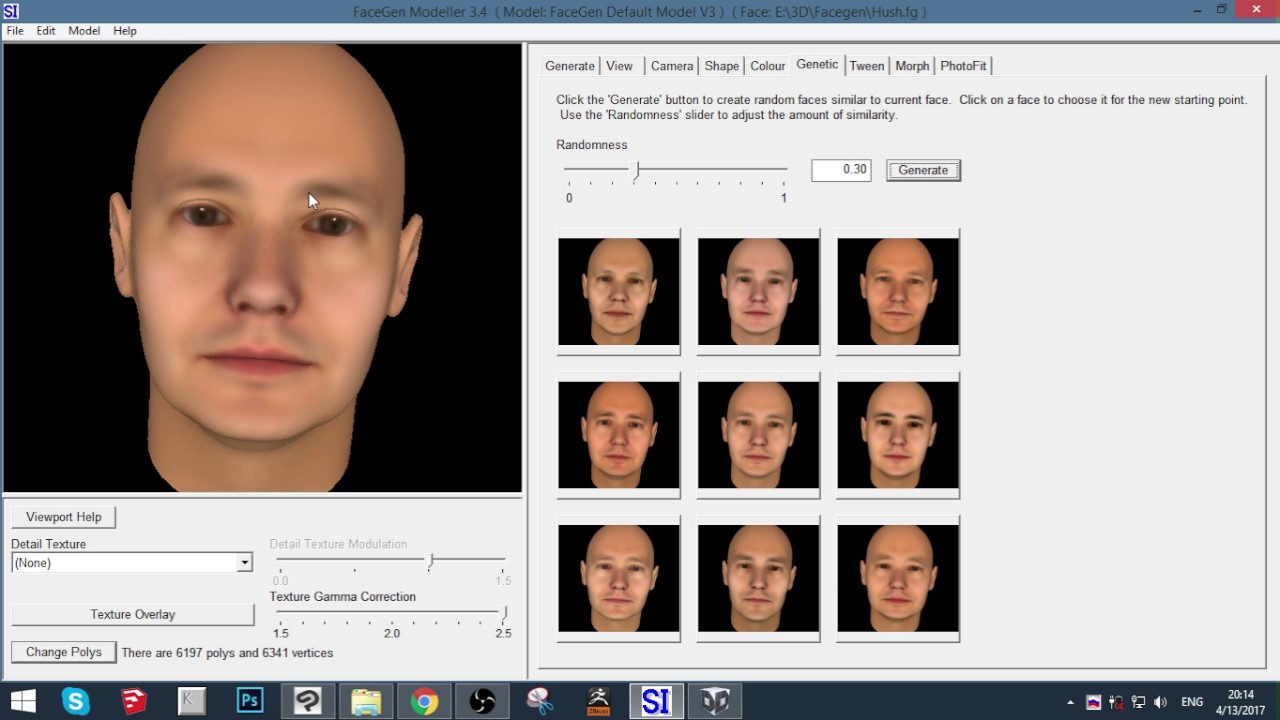Choose the bottom-right generated face thumbnail

(x=898, y=579)
